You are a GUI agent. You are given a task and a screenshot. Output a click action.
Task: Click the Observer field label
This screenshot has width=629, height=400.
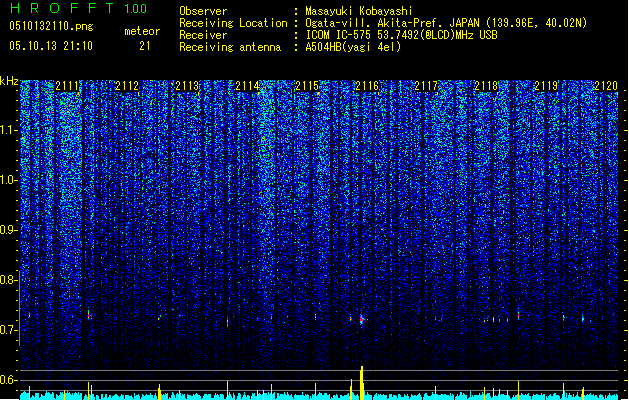click(203, 11)
